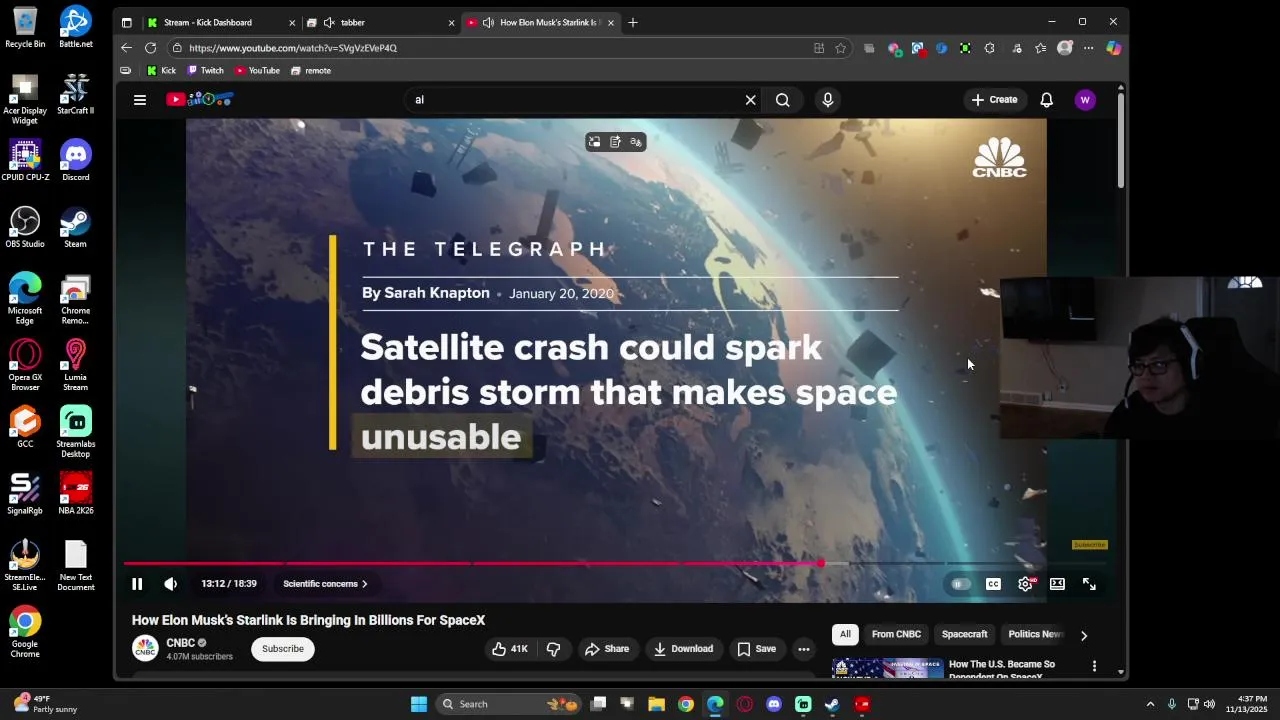
Task: Go back with the browser back arrow
Action: (126, 48)
